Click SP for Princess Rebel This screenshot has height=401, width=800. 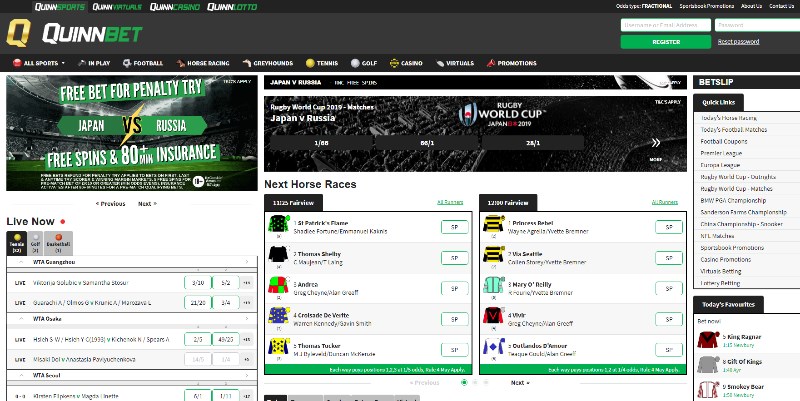click(669, 227)
